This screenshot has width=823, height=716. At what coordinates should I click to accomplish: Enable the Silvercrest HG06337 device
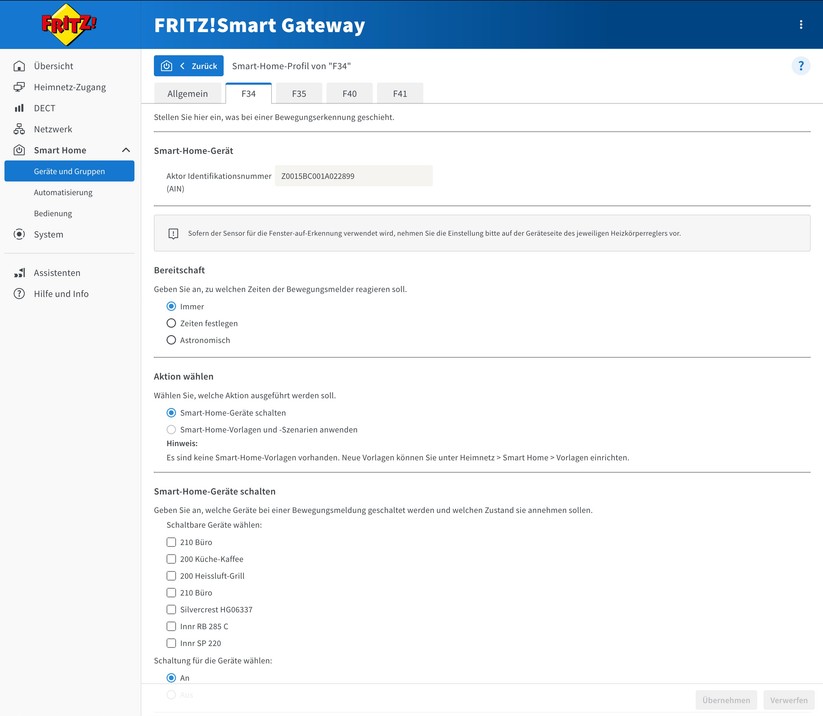(170, 609)
